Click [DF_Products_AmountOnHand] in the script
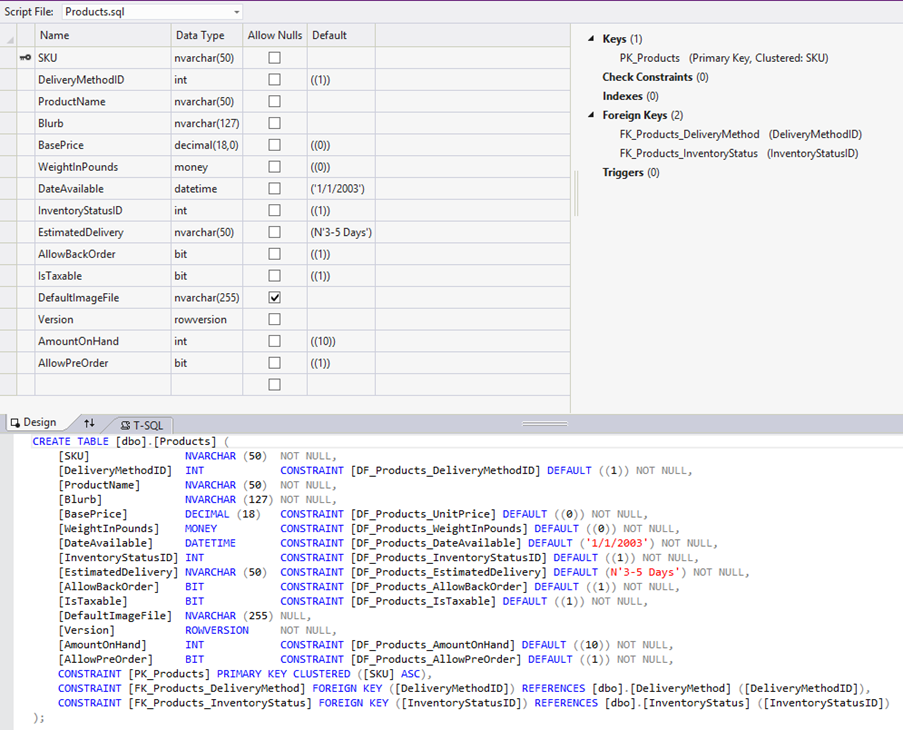 433,645
